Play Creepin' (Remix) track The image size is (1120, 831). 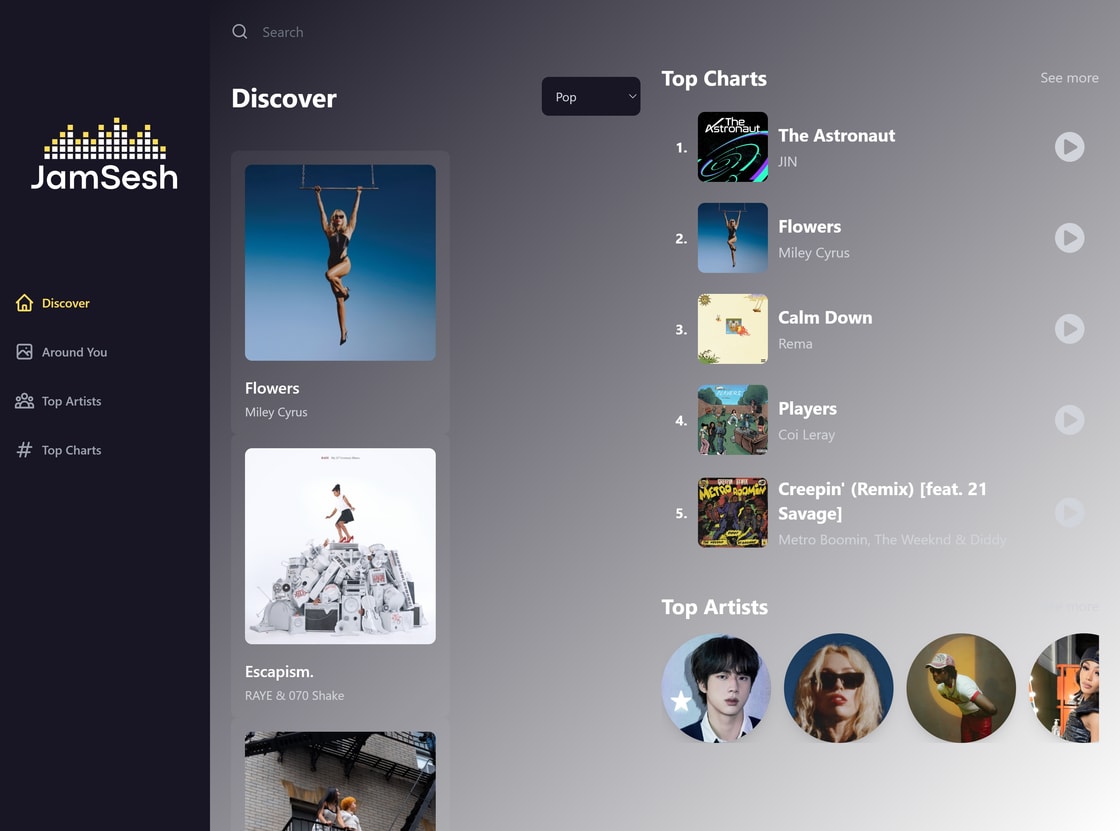[1069, 512]
